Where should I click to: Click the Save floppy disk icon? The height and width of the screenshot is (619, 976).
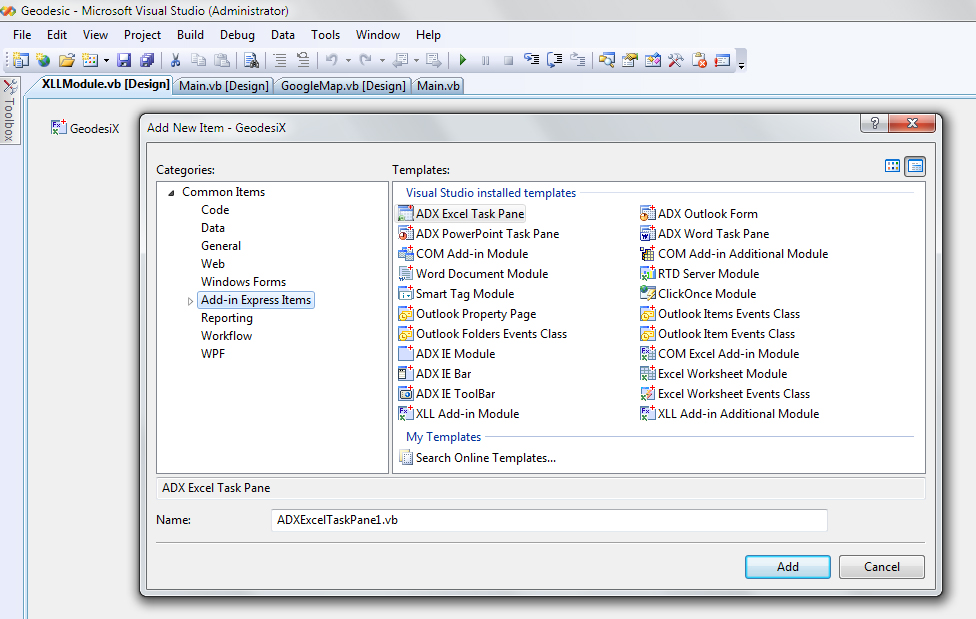click(x=124, y=60)
